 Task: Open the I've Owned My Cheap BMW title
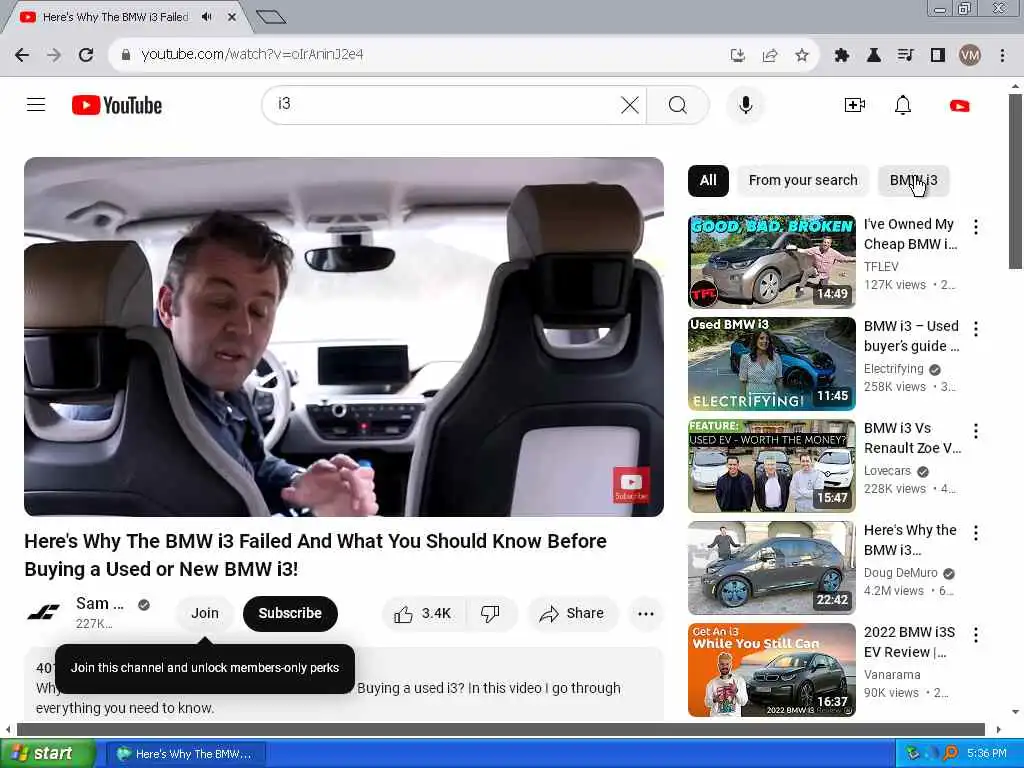click(x=910, y=234)
